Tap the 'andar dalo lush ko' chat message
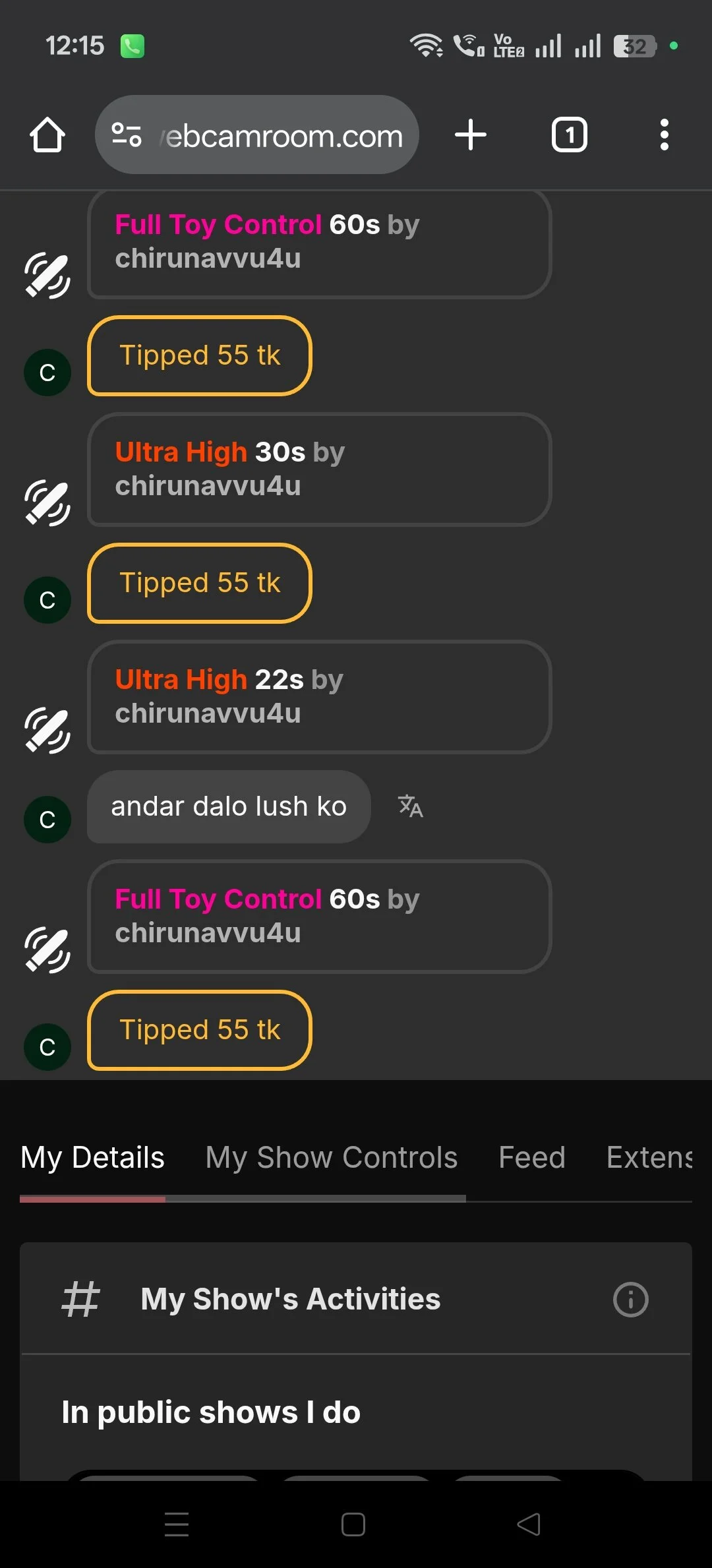The height and width of the screenshot is (1568, 712). 229,806
